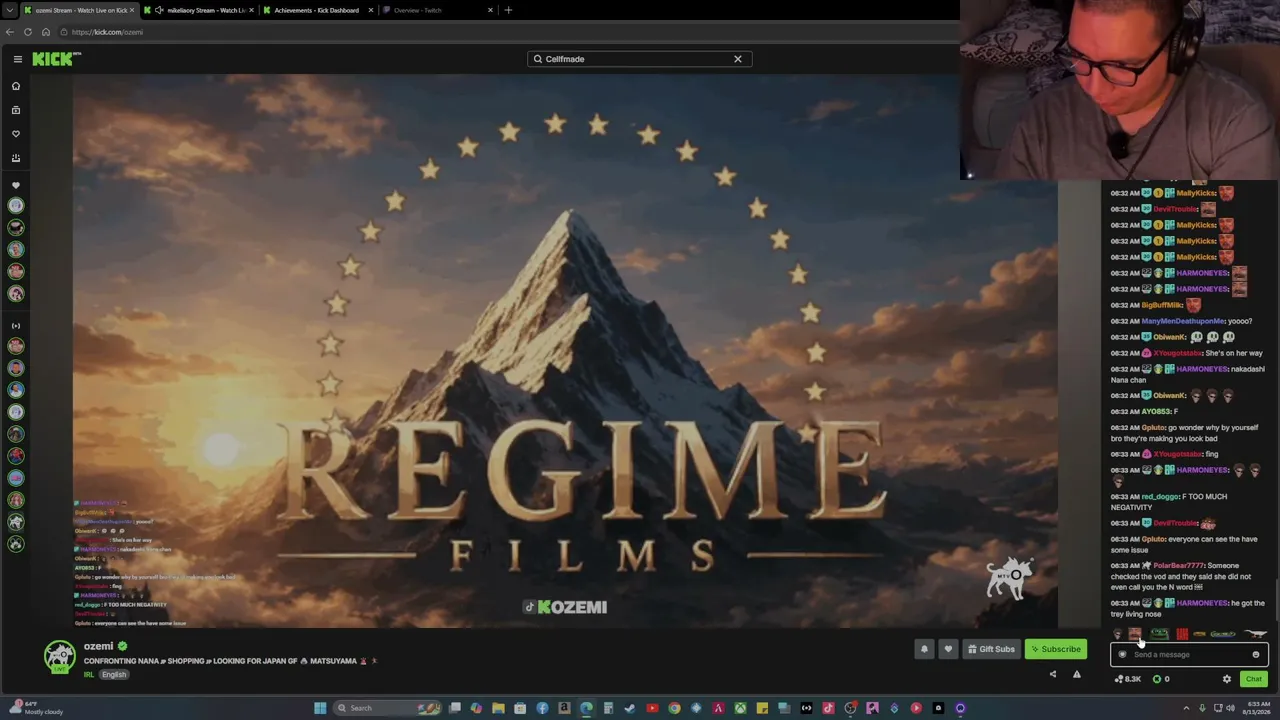1280x720 pixels.
Task: Share the stream using the share icon
Action: (1052, 674)
